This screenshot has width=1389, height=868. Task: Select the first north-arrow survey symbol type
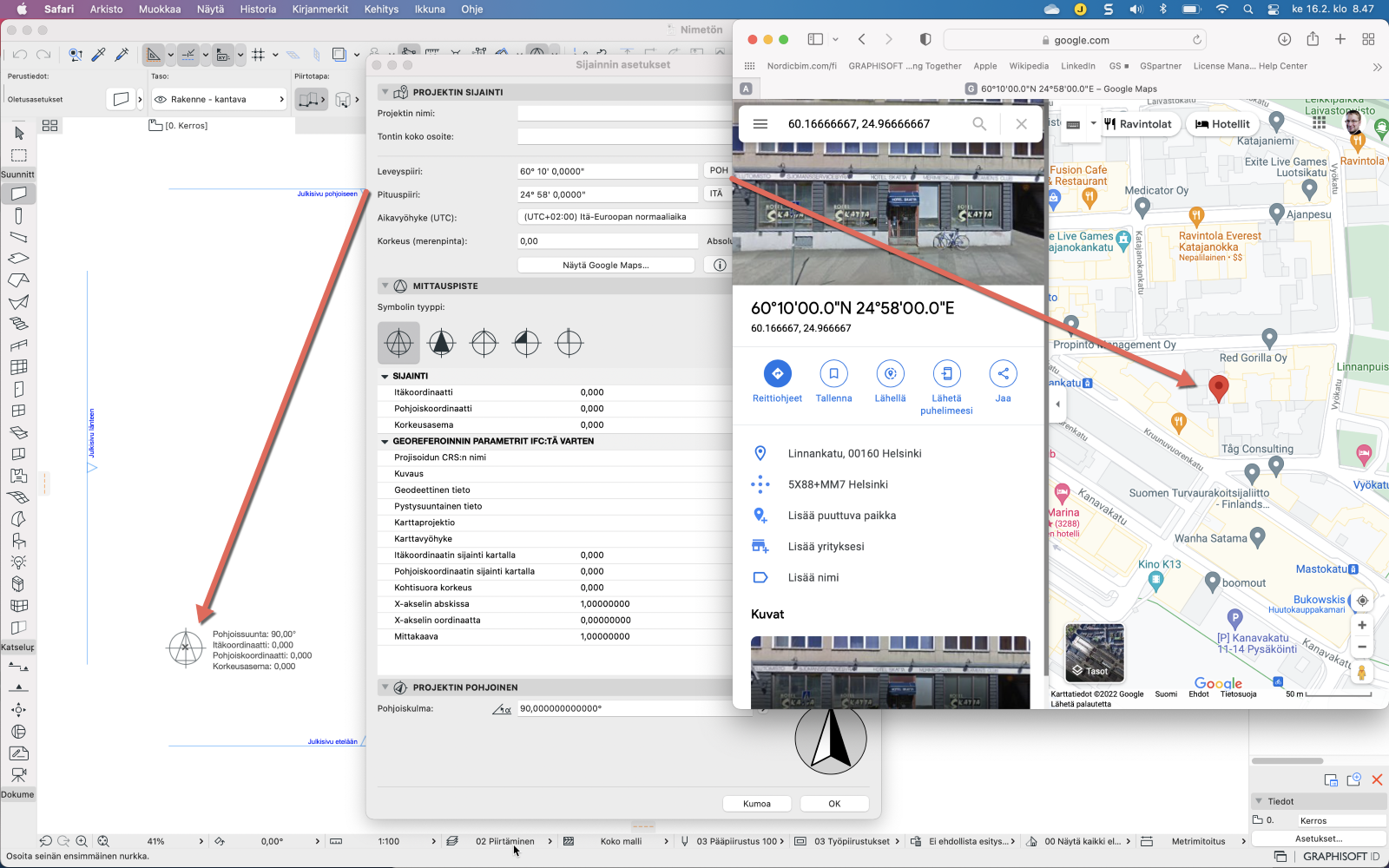(x=398, y=343)
